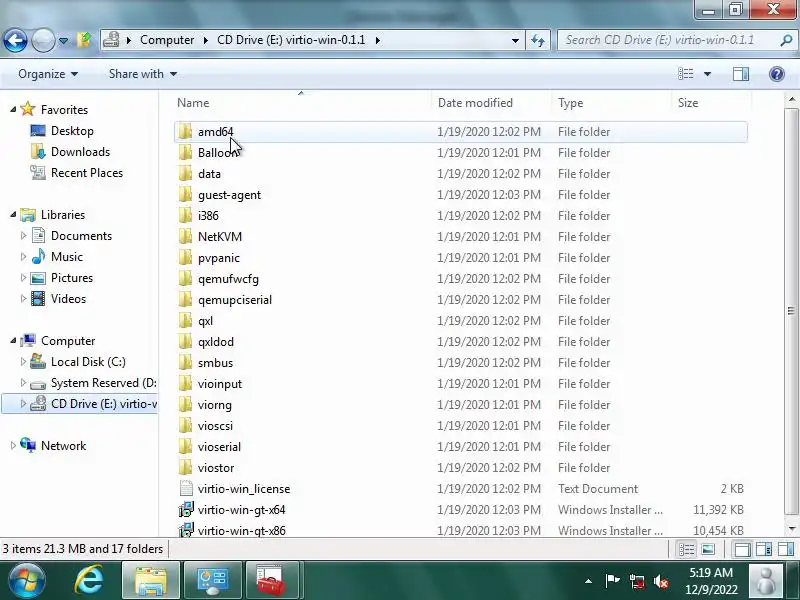Open the Windows Start orb
Screen dimensions: 800x600
(27, 581)
